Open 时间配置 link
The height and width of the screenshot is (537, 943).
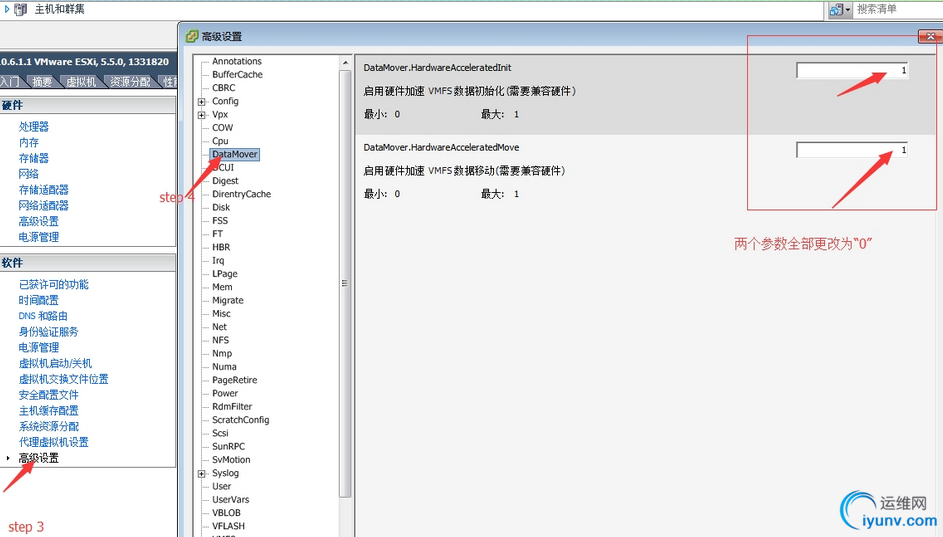click(x=38, y=300)
